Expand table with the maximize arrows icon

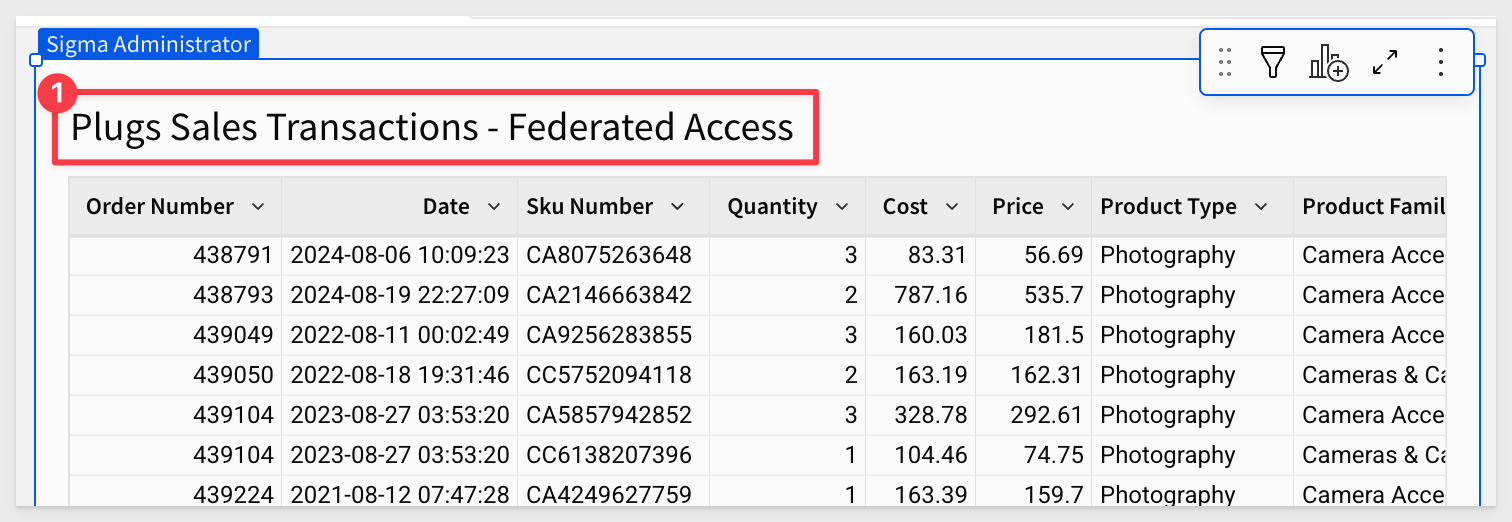pos(1385,62)
